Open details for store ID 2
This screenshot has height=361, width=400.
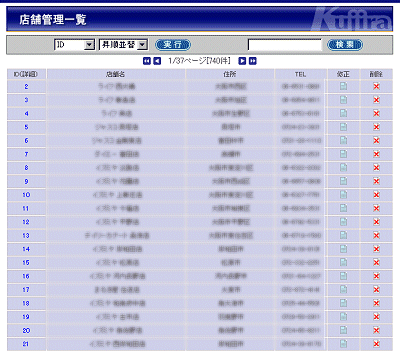[26, 87]
